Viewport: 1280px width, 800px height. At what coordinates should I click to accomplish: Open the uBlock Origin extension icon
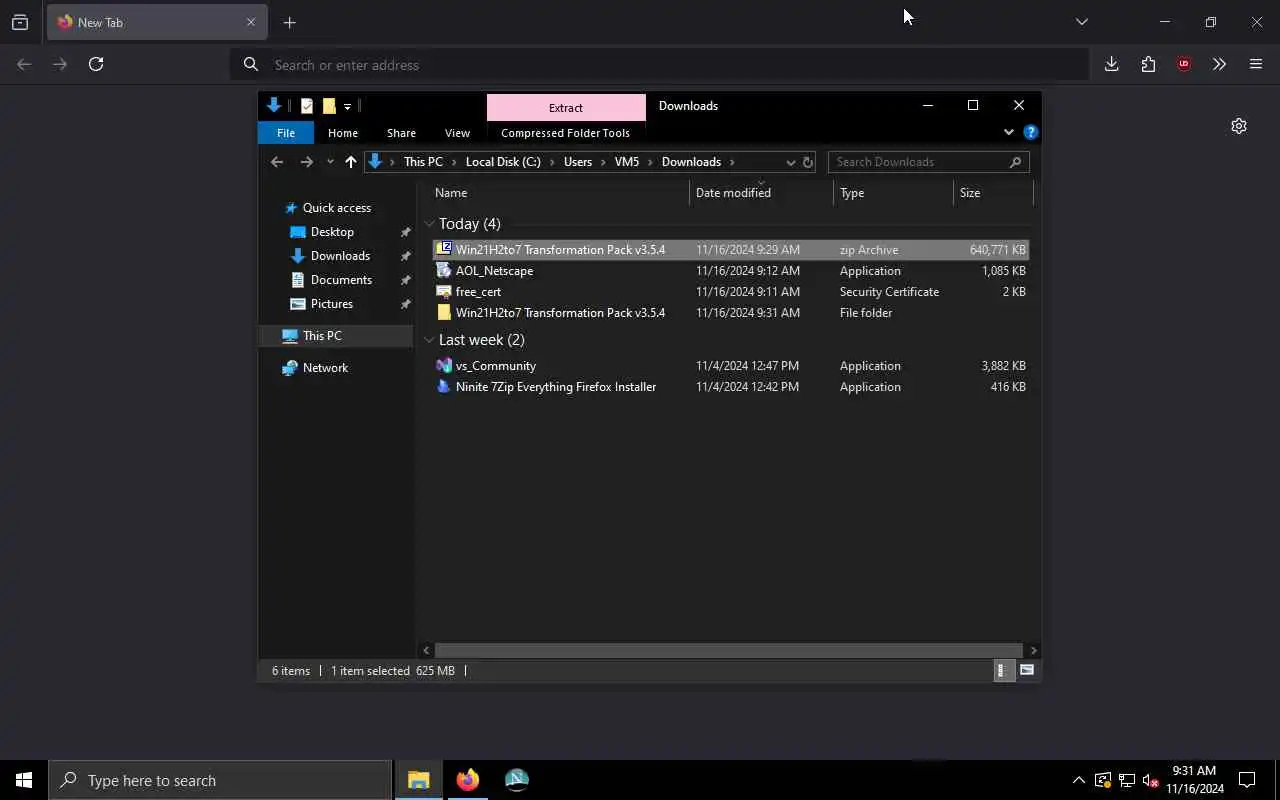click(1184, 64)
